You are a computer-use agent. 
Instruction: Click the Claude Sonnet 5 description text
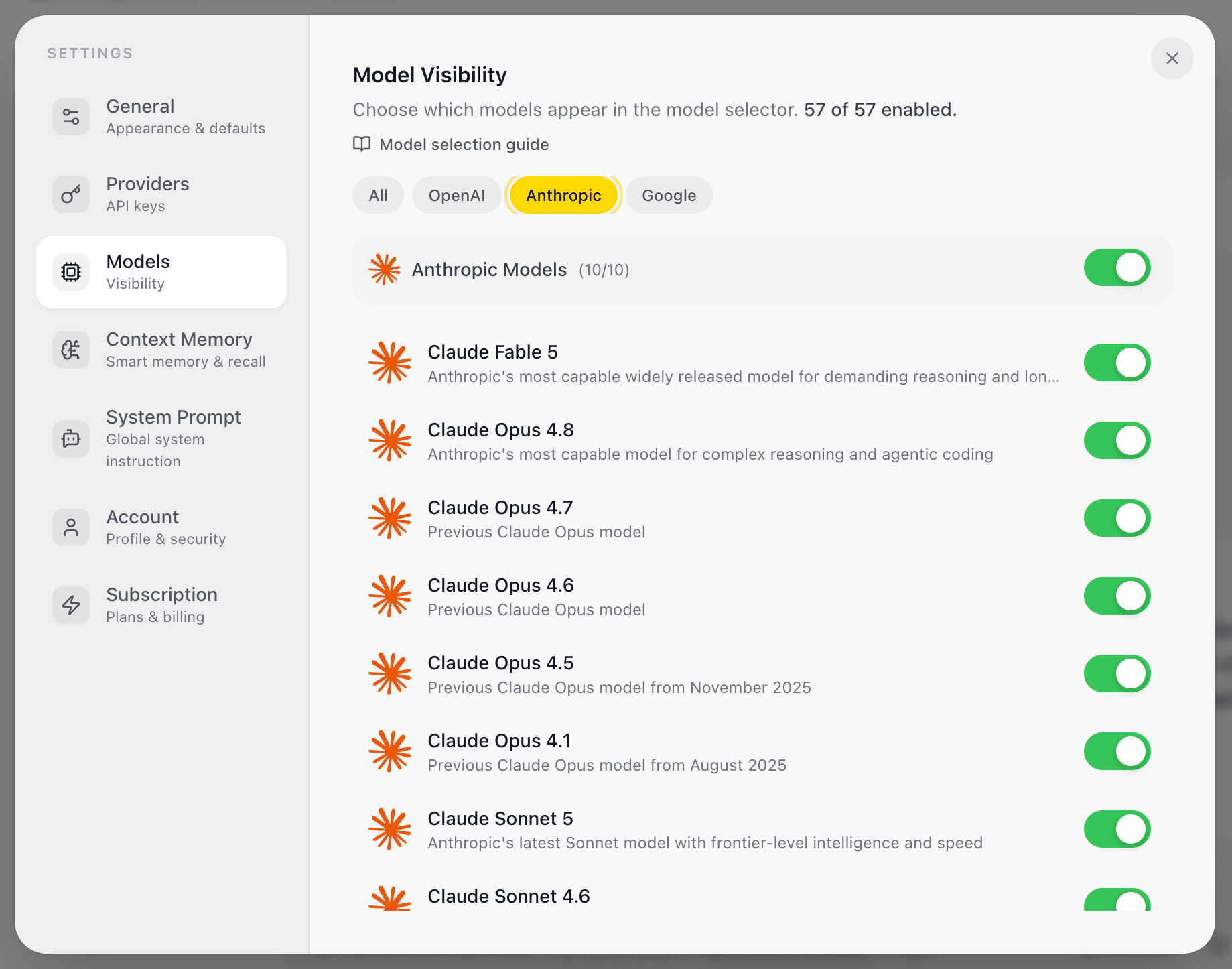point(705,843)
